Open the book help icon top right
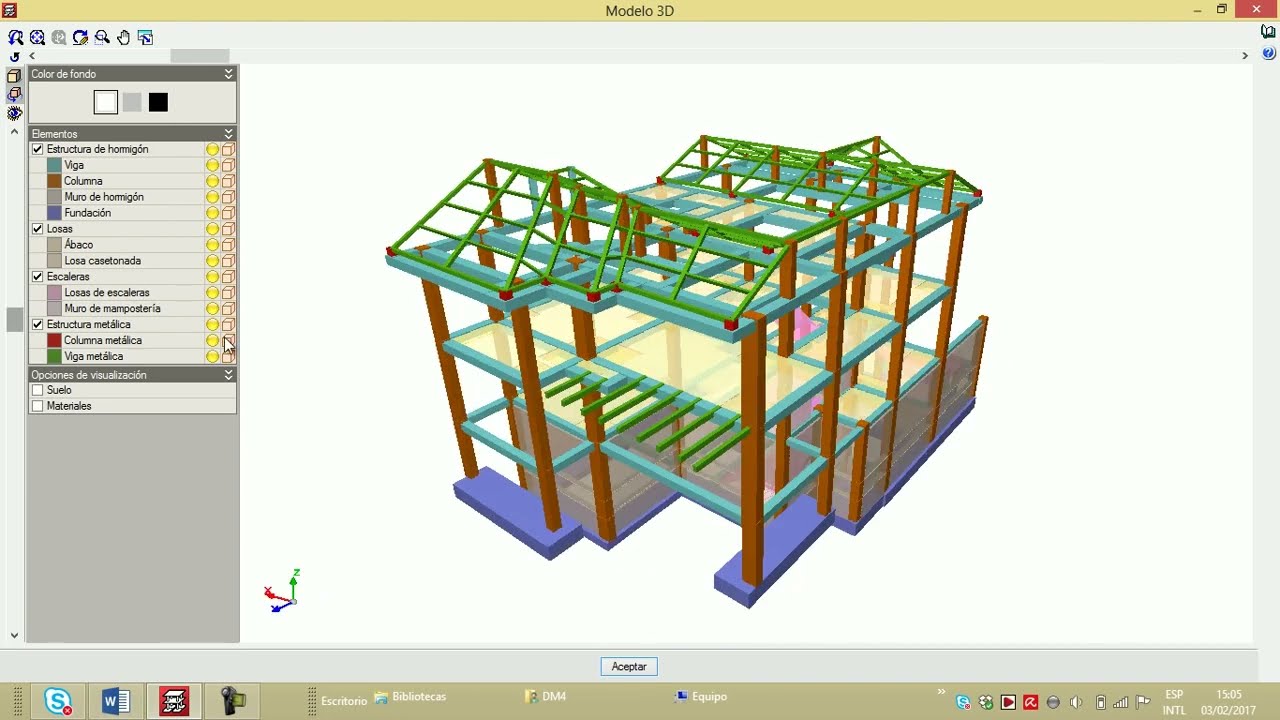The height and width of the screenshot is (720, 1280). [x=1268, y=32]
